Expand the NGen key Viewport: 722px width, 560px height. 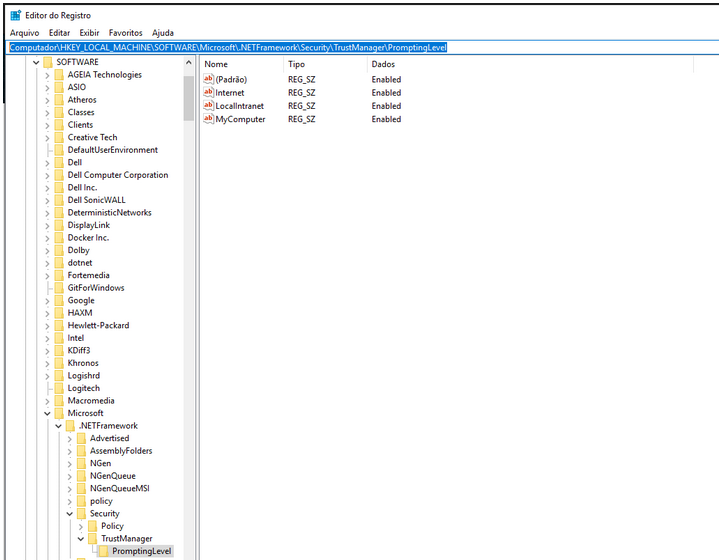coord(70,463)
